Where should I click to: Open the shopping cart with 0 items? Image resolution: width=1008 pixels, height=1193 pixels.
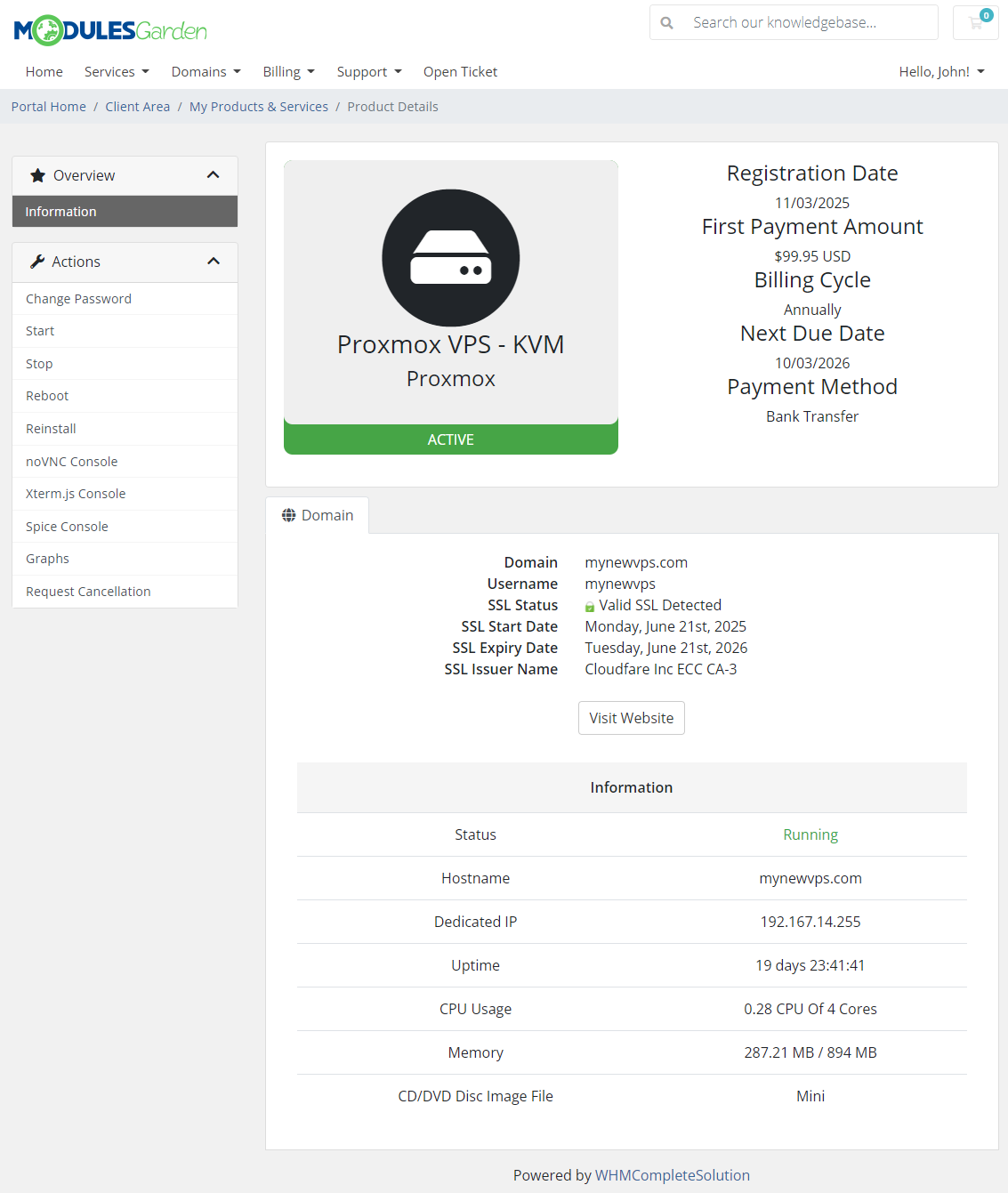(x=975, y=22)
